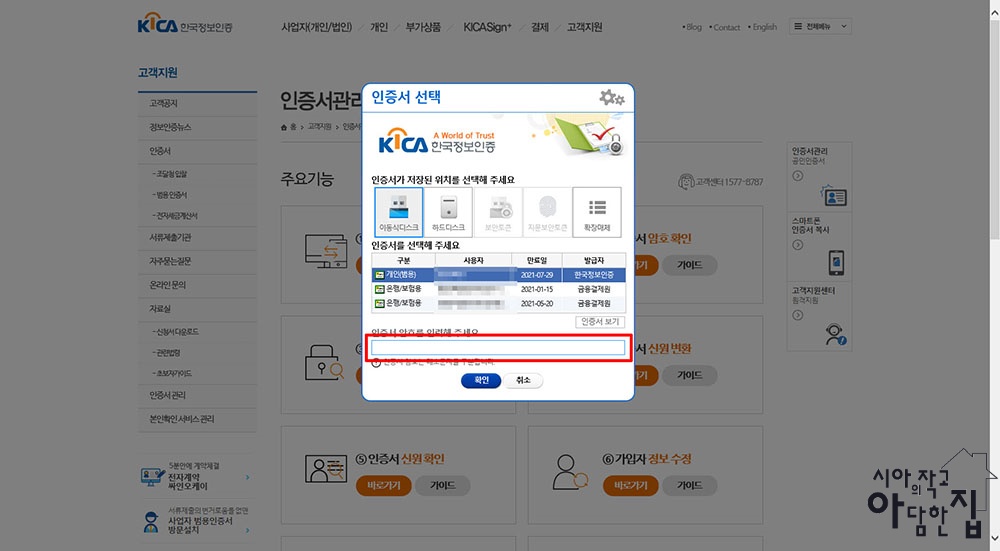The image size is (1000, 551).
Task: Select the 개인(범용) certificate row
Action: [498, 275]
